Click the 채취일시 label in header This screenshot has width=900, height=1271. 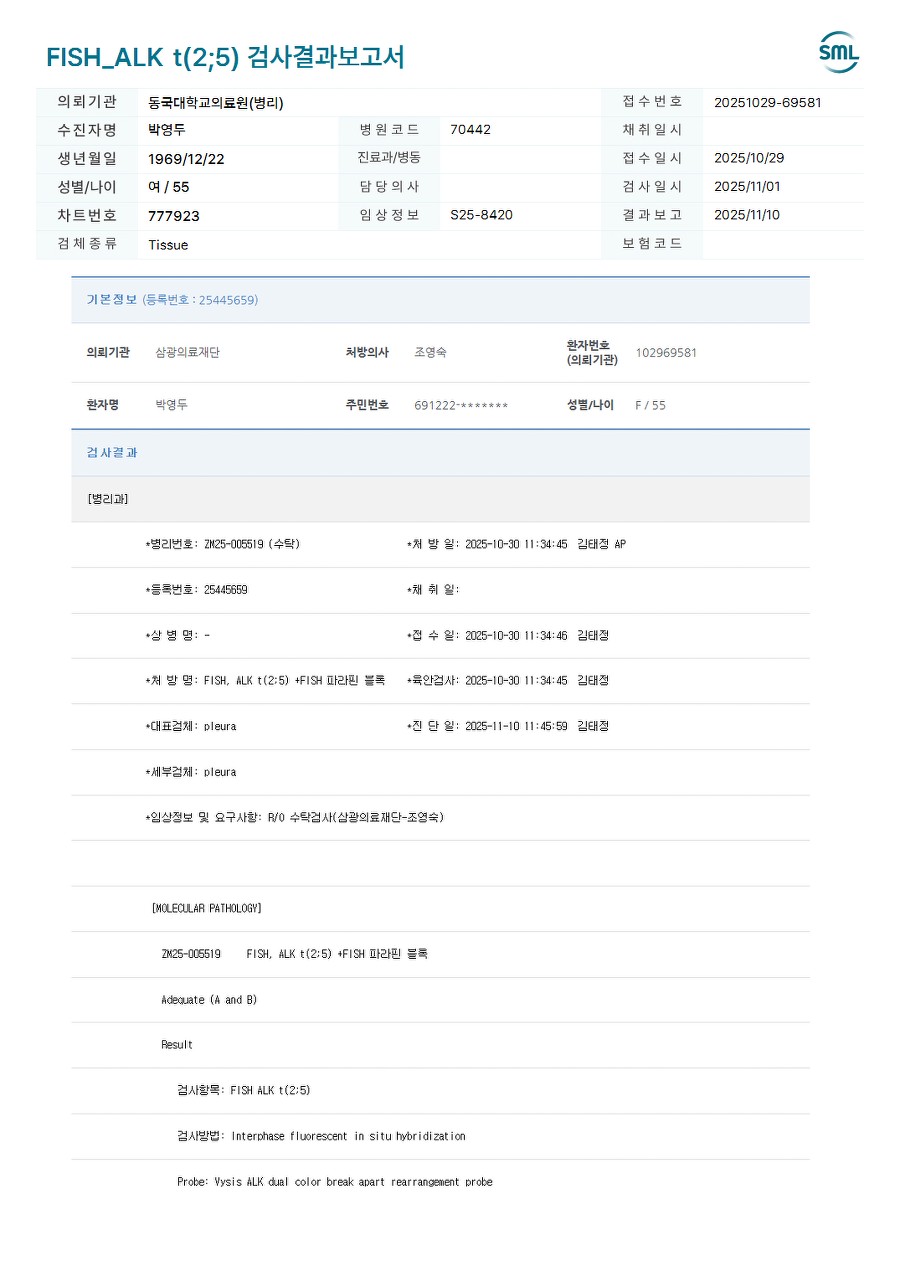[652, 130]
